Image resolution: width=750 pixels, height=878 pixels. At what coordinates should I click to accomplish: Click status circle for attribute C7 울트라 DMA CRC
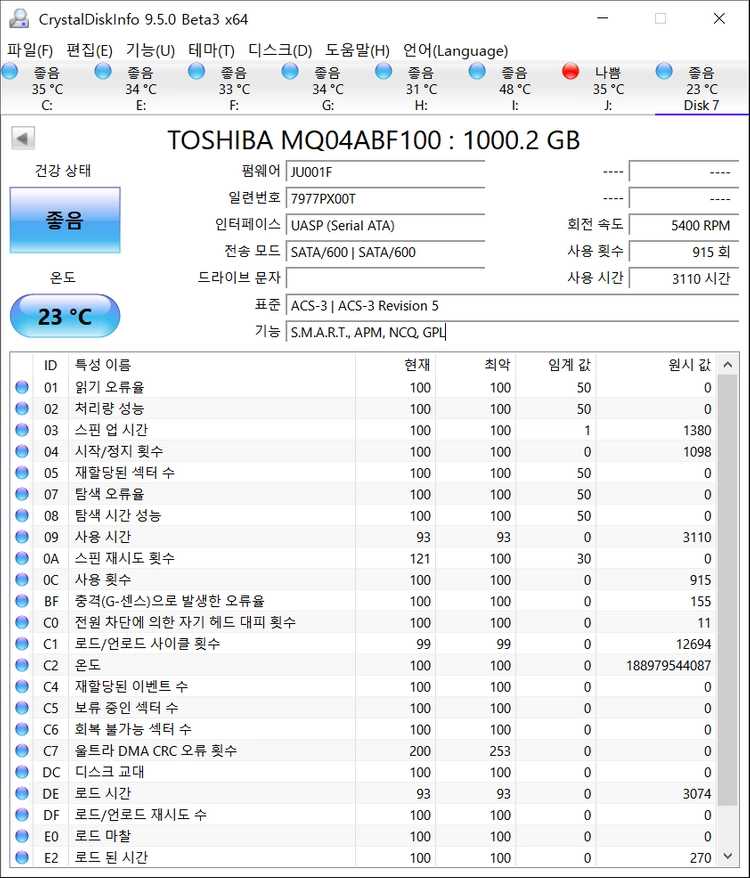[22, 751]
